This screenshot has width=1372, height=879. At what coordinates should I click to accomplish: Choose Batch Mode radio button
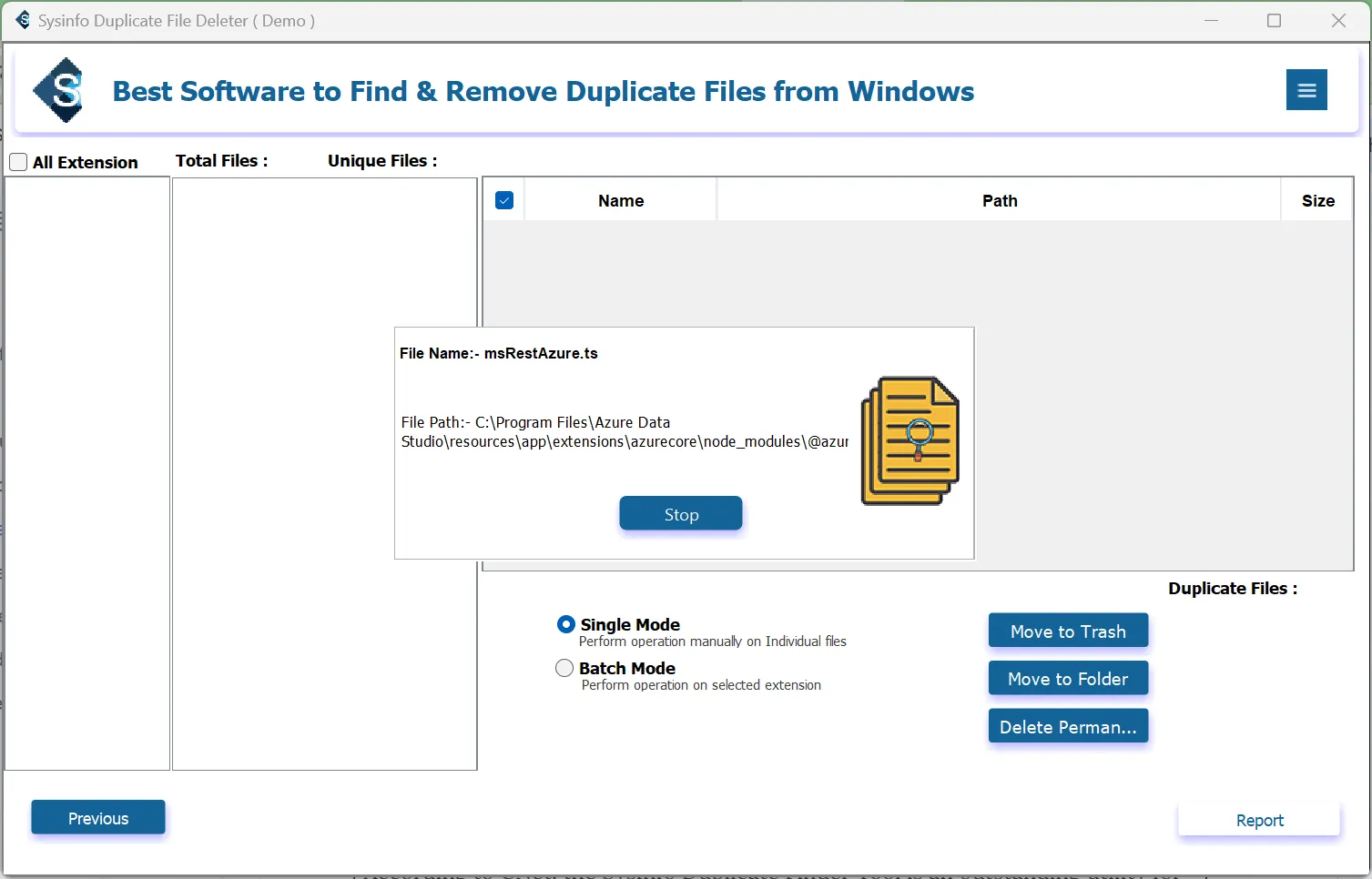(564, 668)
